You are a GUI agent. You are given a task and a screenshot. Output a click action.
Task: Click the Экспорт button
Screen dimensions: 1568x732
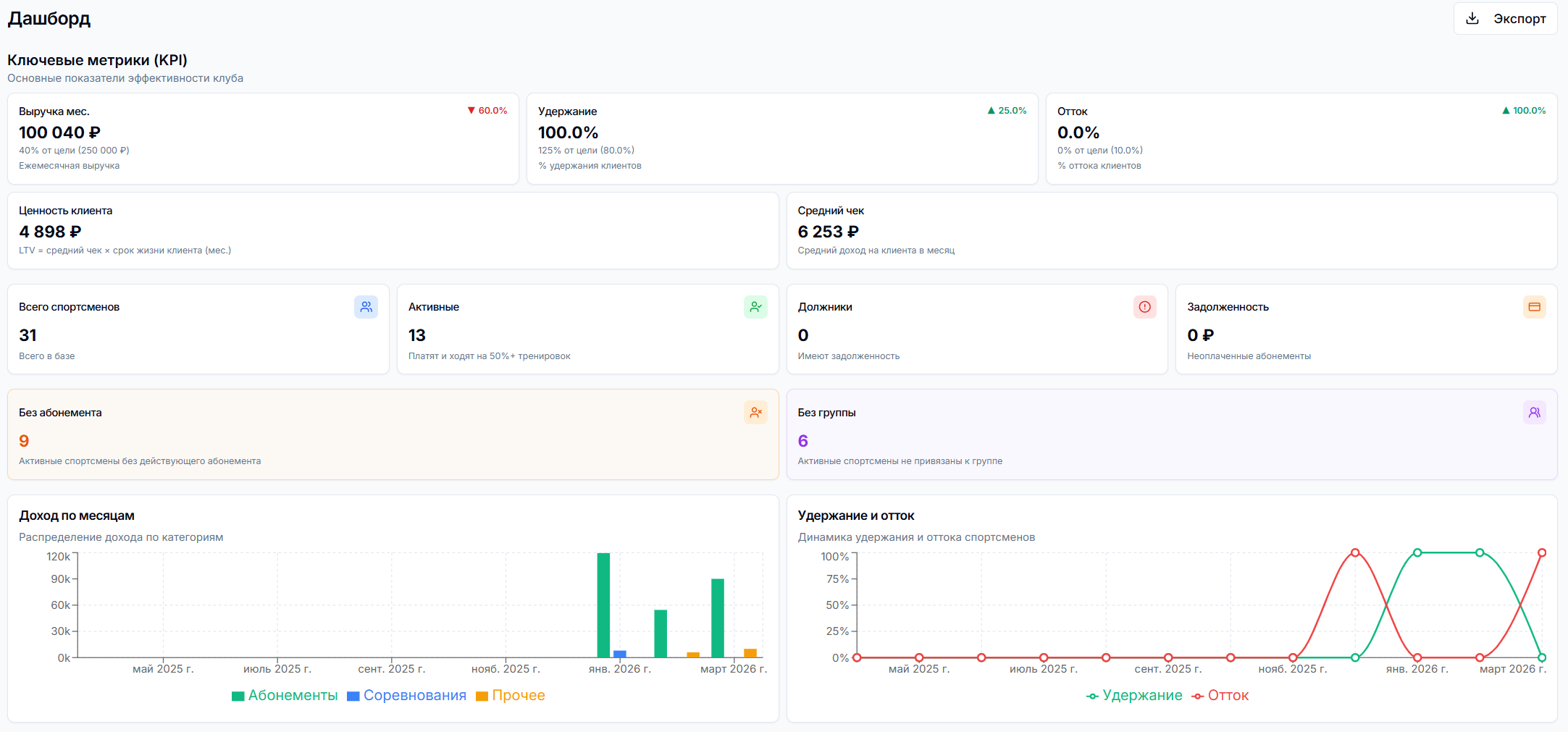click(1505, 19)
